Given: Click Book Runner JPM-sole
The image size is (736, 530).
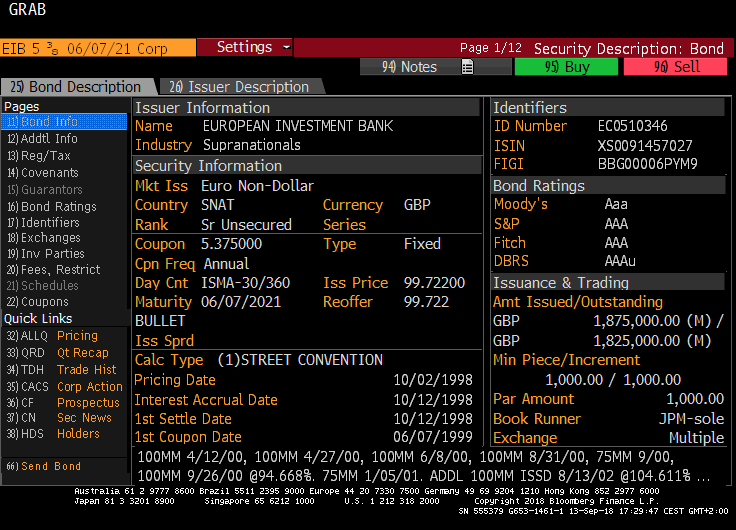Looking at the screenshot, I should pyautogui.click(x=691, y=419).
